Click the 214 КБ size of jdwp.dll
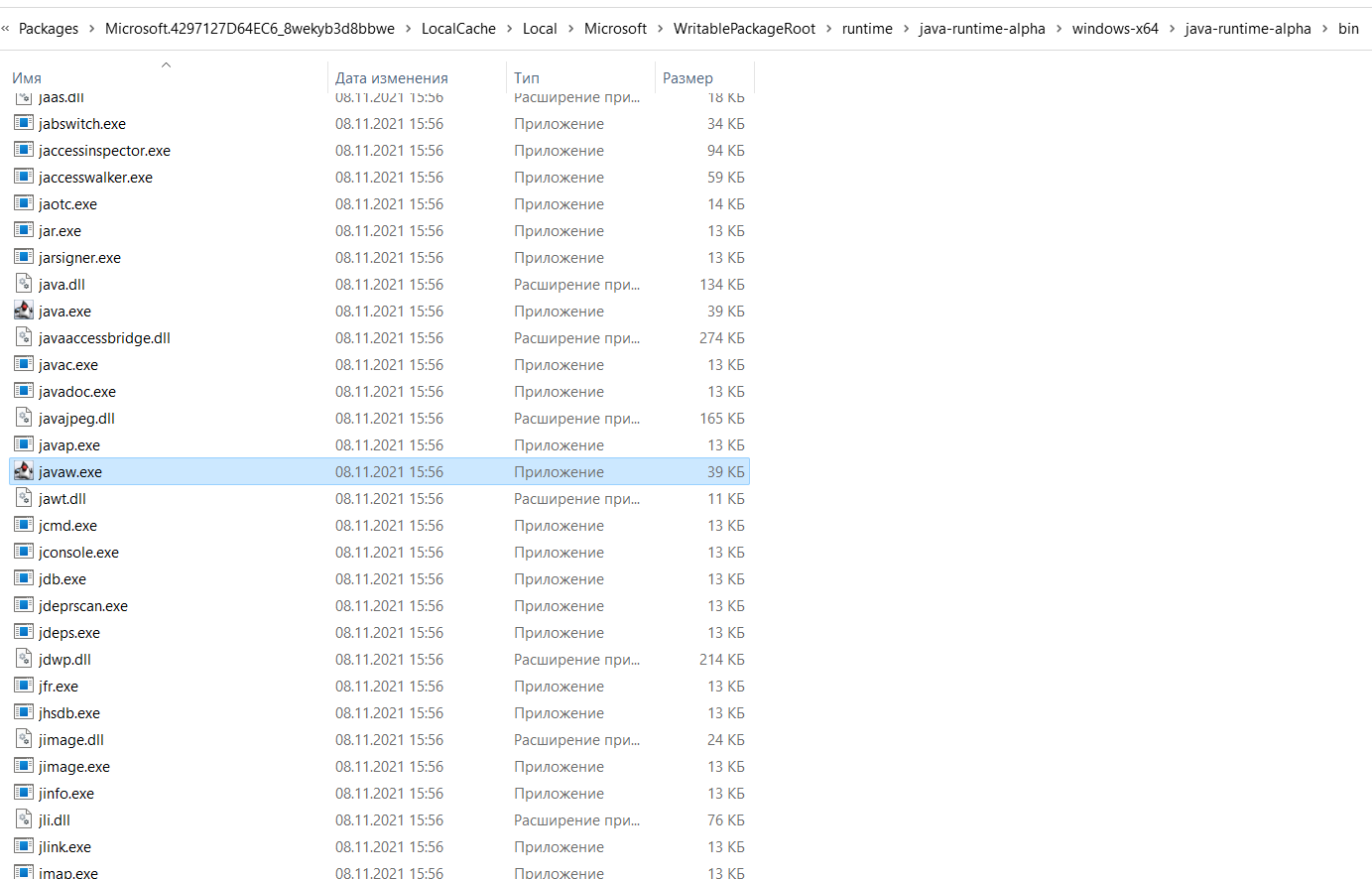The width and height of the screenshot is (1372, 879). [722, 659]
